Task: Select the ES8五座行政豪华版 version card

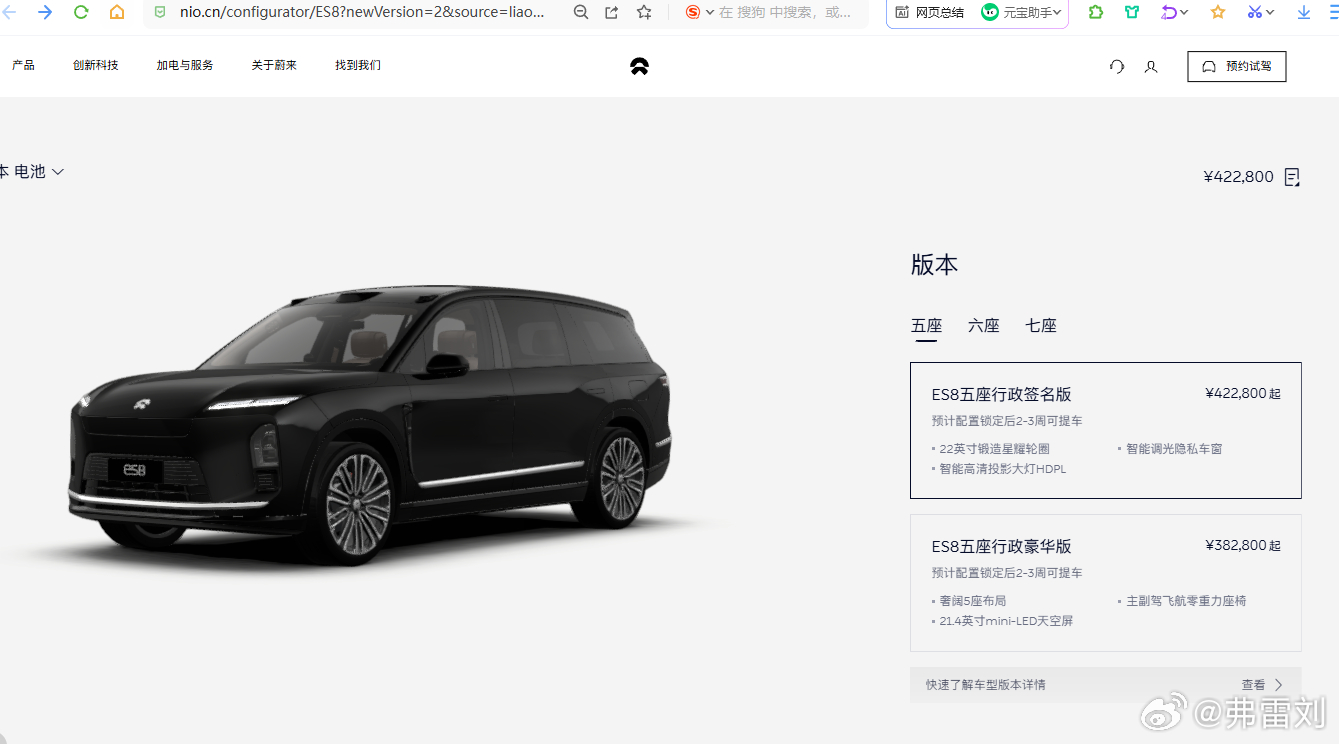Action: [x=1106, y=583]
